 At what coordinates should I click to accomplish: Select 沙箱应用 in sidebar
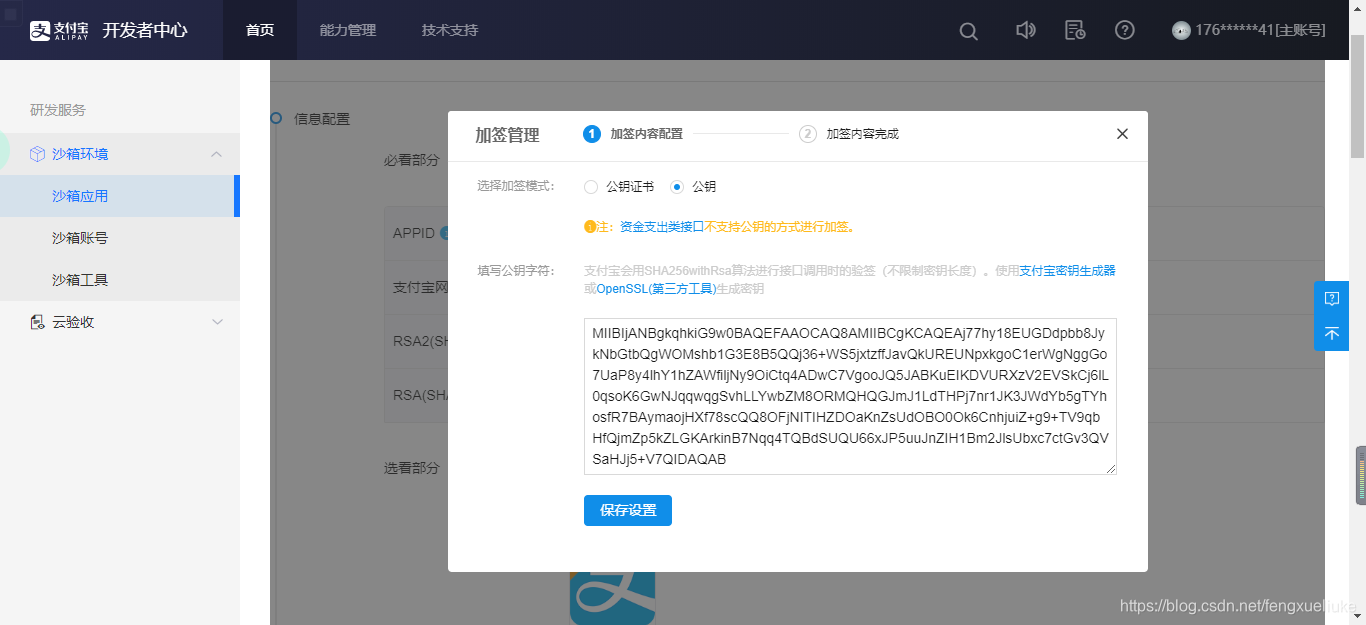coord(120,196)
